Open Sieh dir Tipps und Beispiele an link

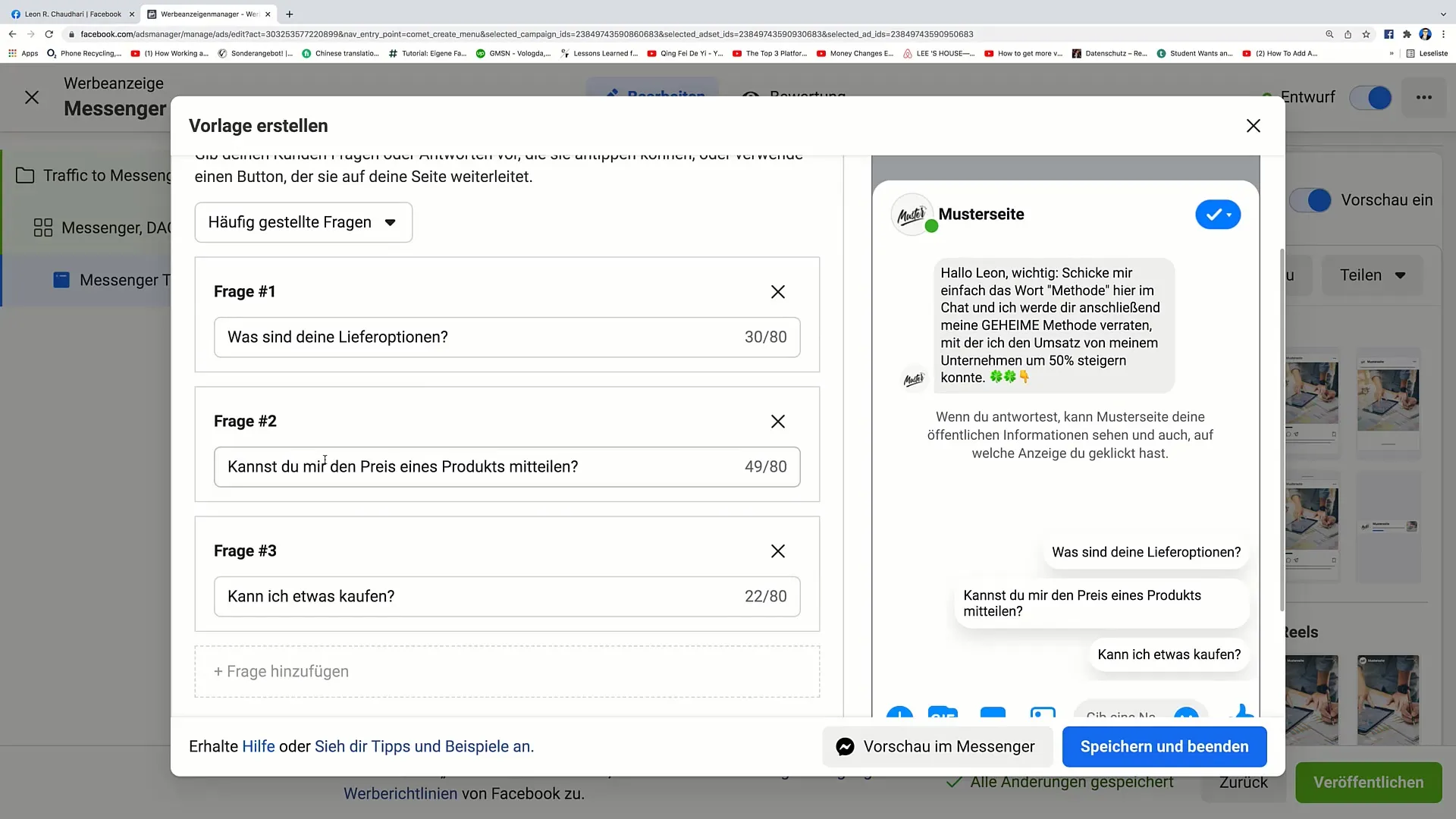[424, 747]
